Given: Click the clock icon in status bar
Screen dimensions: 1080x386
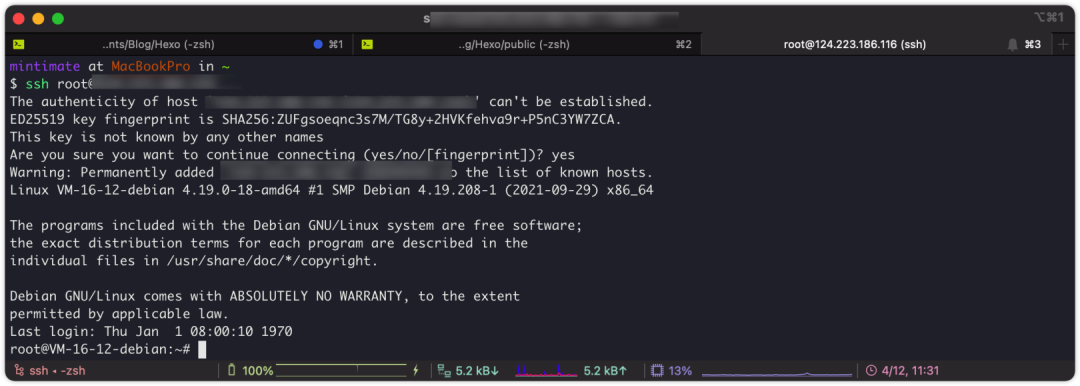Looking at the screenshot, I should pos(871,371).
